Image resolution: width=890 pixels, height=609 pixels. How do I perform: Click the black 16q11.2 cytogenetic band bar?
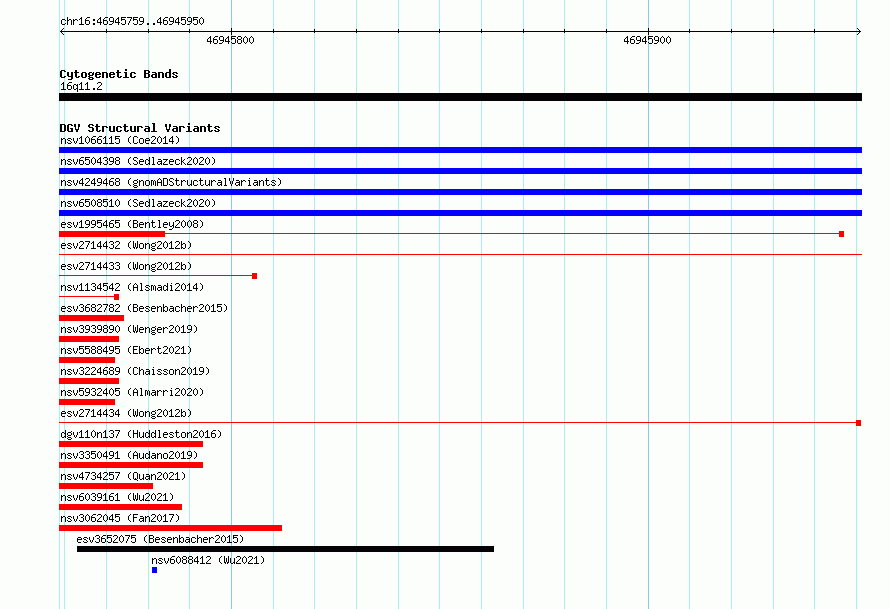[x=460, y=97]
